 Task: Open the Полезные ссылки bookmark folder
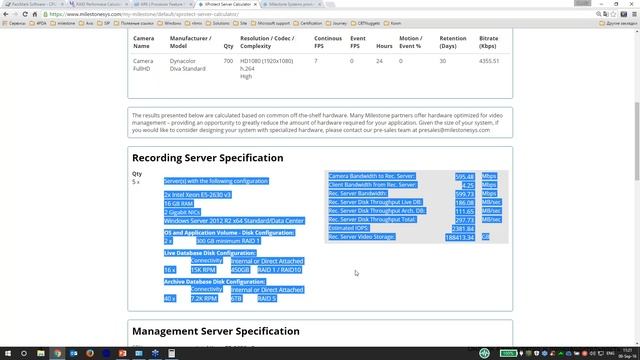coord(133,23)
